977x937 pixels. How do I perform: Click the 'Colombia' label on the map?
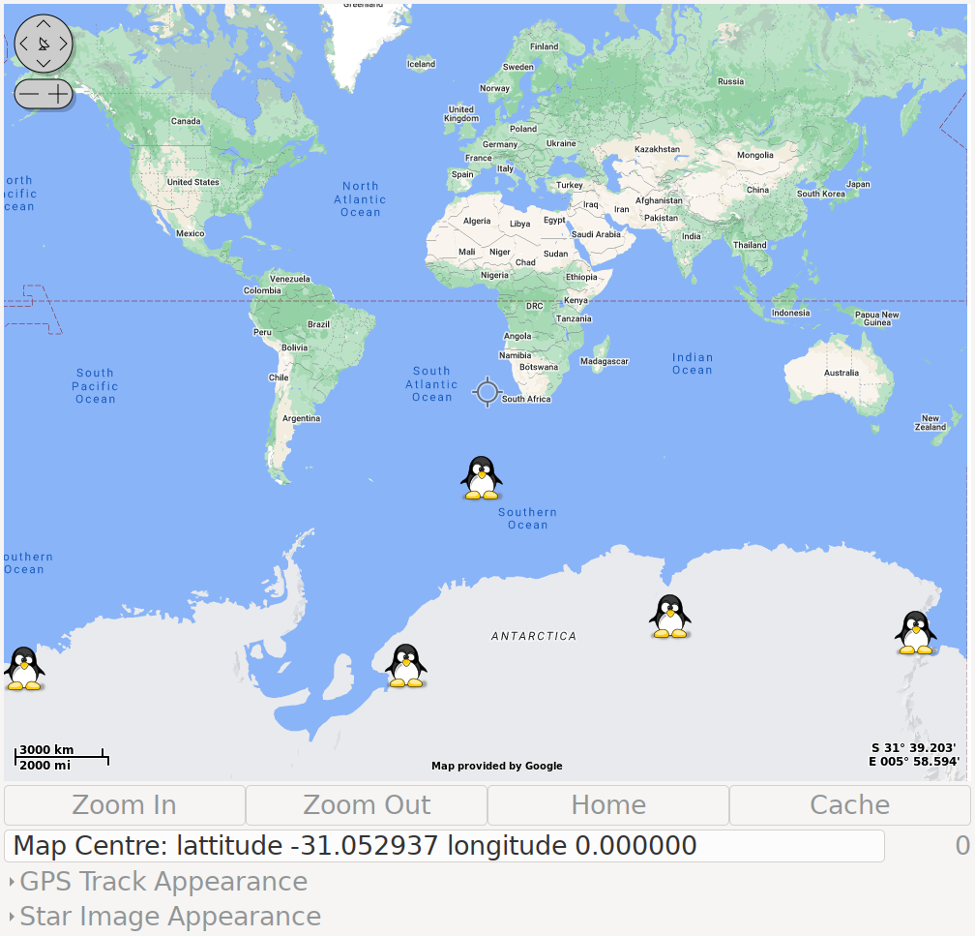pyautogui.click(x=262, y=291)
